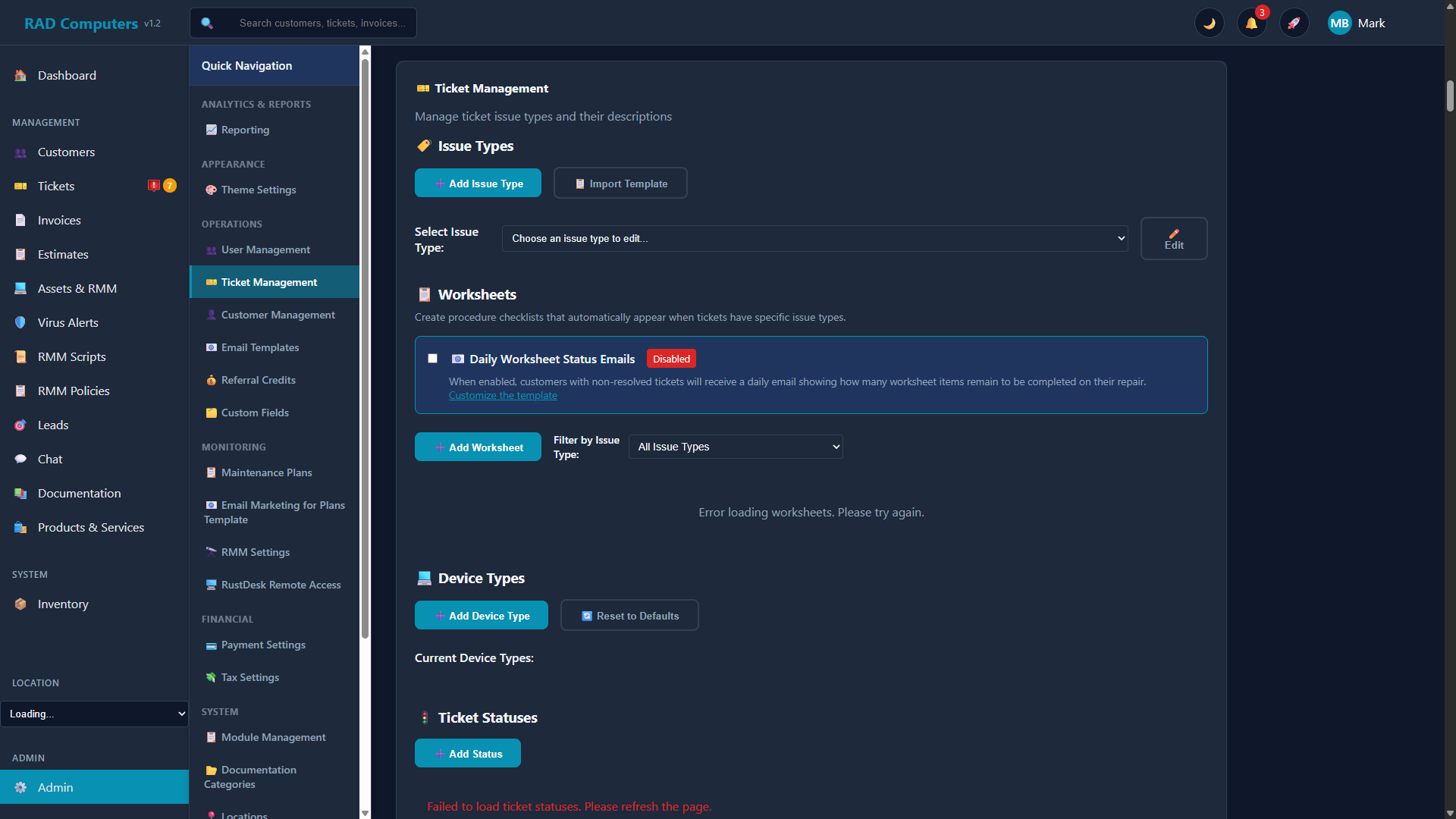Check the Daily Worksheet Status Emails checkbox
Screen dimensions: 1456x819
433,358
